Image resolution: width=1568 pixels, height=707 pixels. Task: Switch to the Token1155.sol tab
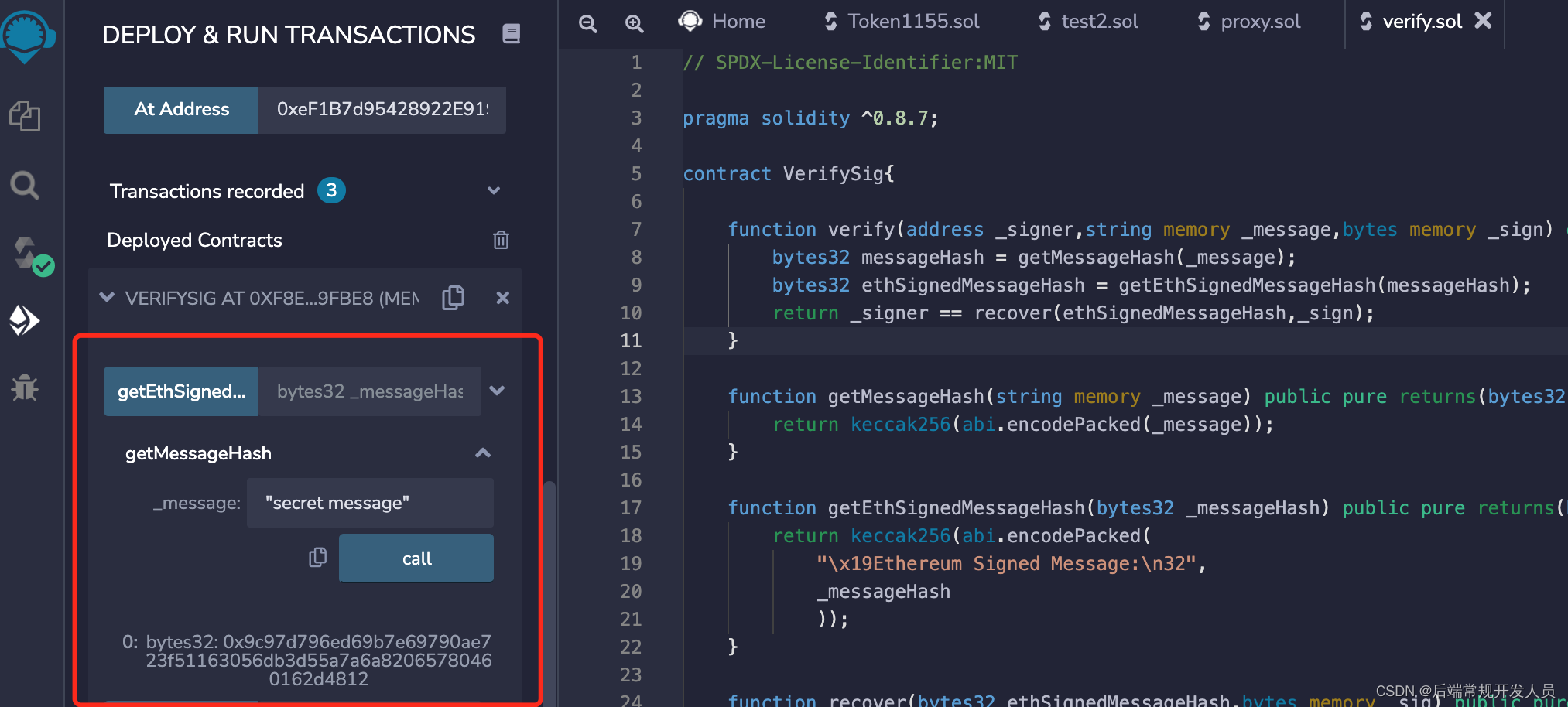tap(902, 22)
